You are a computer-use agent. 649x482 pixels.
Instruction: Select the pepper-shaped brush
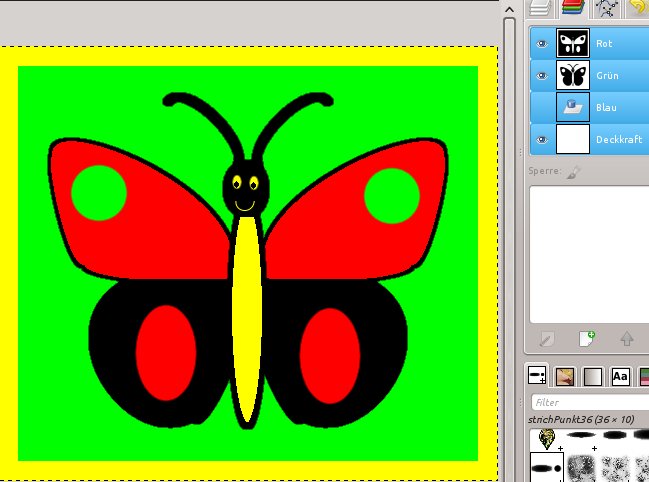tap(546, 439)
